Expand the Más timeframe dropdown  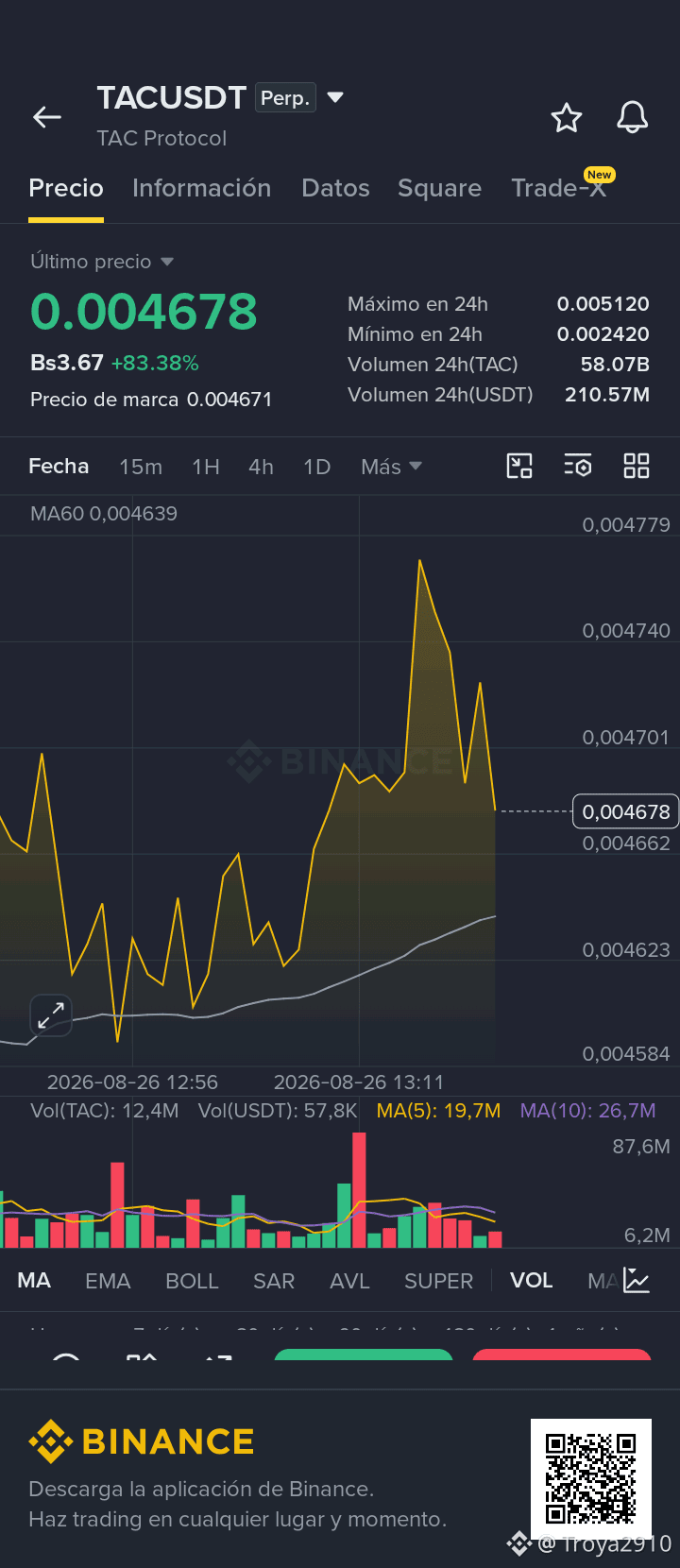pyautogui.click(x=392, y=467)
